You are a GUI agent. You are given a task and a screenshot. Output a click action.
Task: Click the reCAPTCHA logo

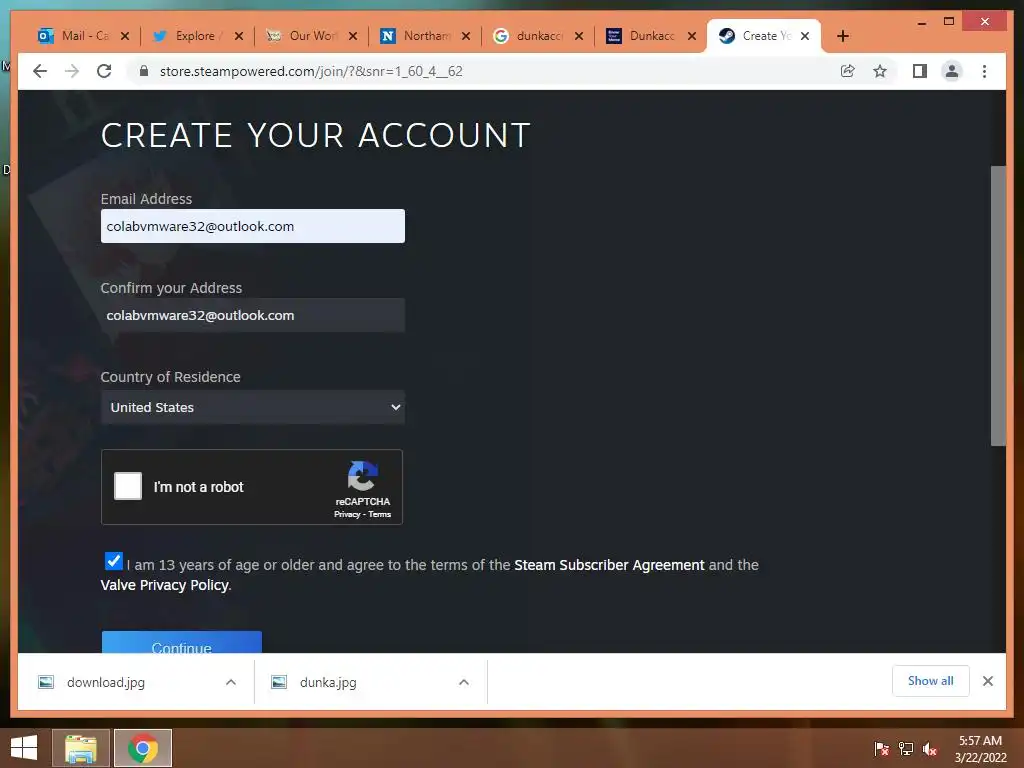362,476
